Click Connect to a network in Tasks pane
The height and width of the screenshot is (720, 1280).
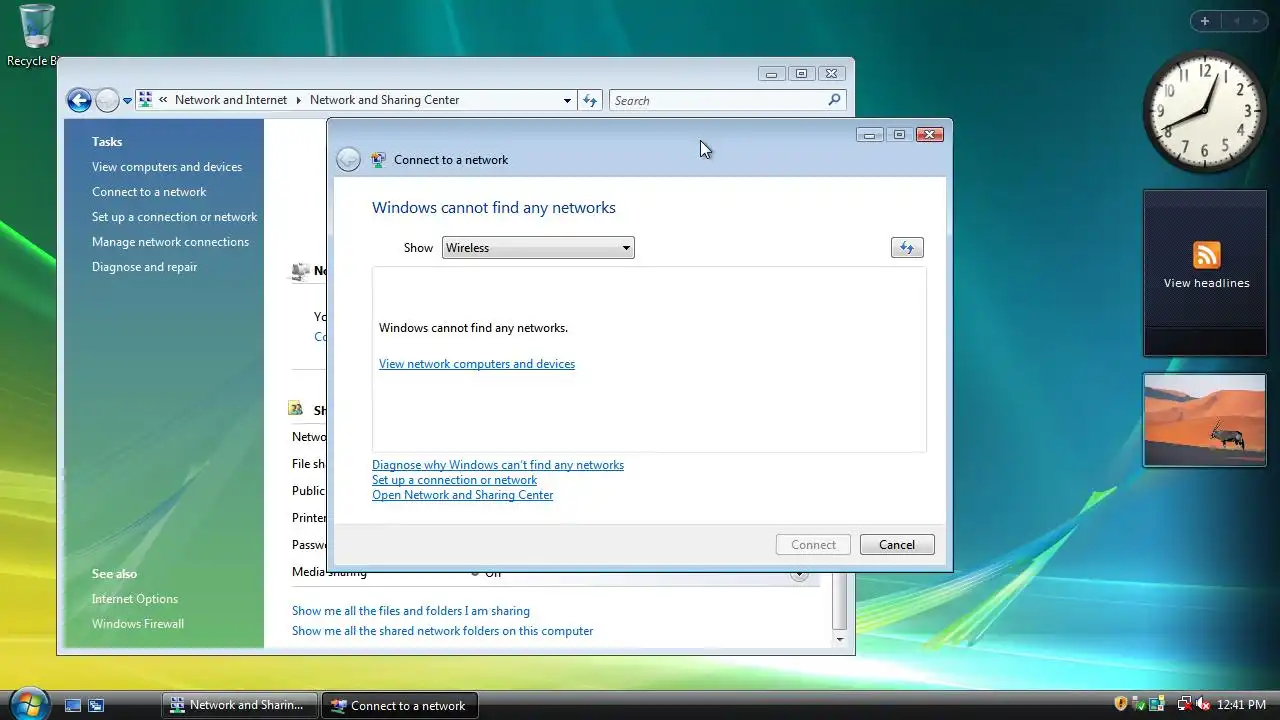149,192
